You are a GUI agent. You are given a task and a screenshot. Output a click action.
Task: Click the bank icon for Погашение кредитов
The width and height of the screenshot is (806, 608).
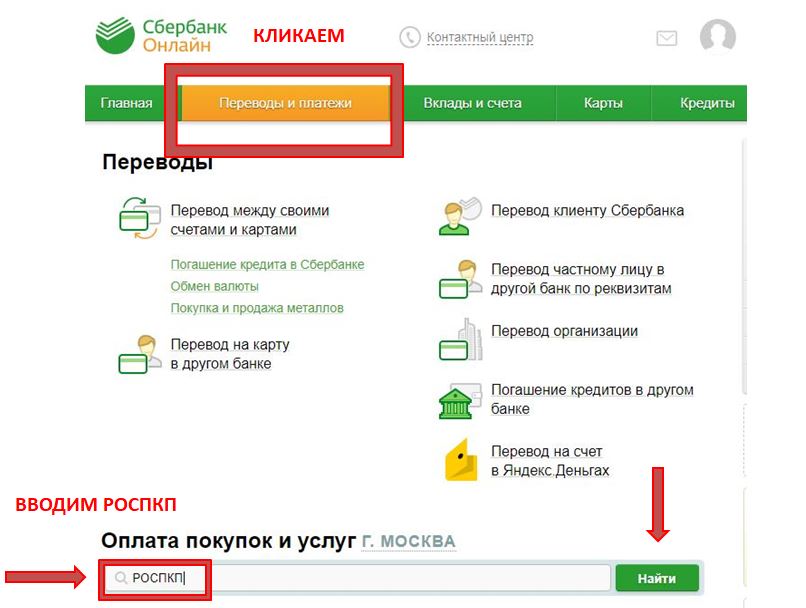click(460, 400)
